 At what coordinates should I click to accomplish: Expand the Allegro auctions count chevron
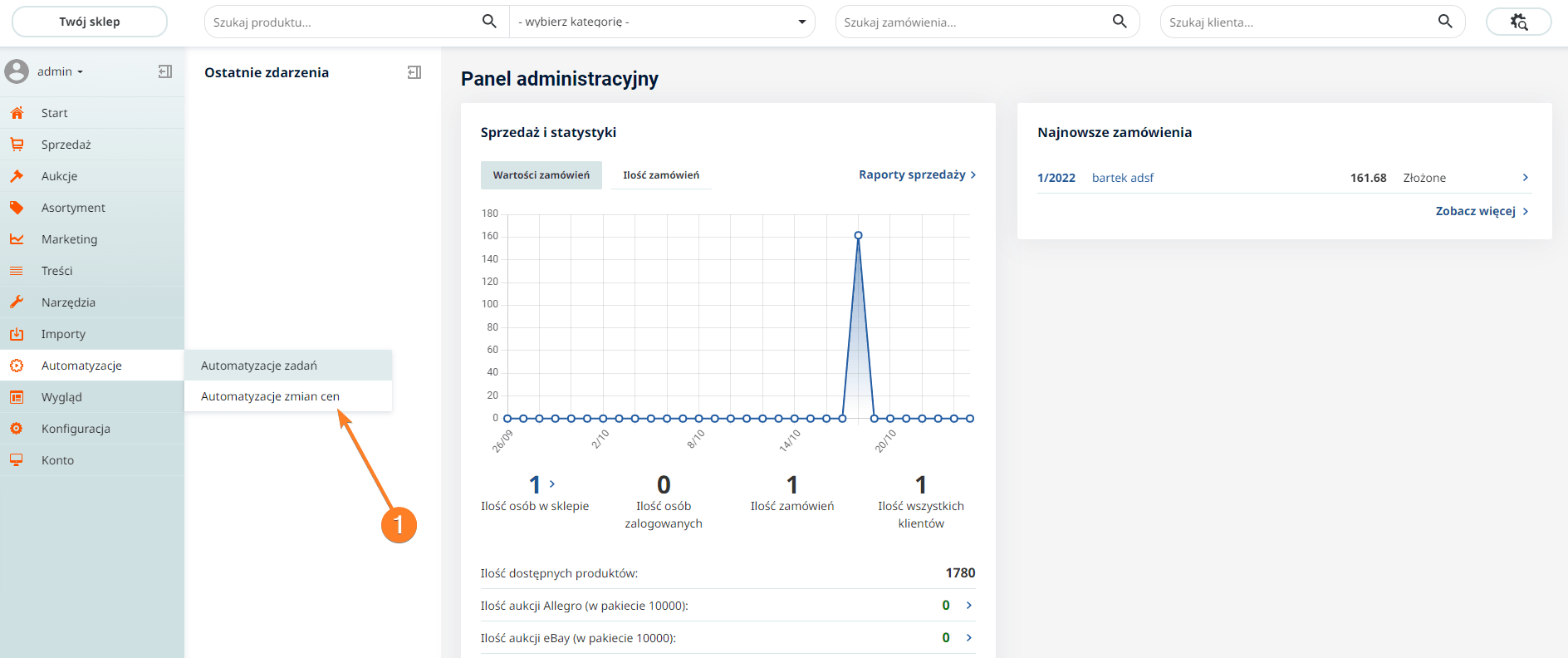[969, 605]
